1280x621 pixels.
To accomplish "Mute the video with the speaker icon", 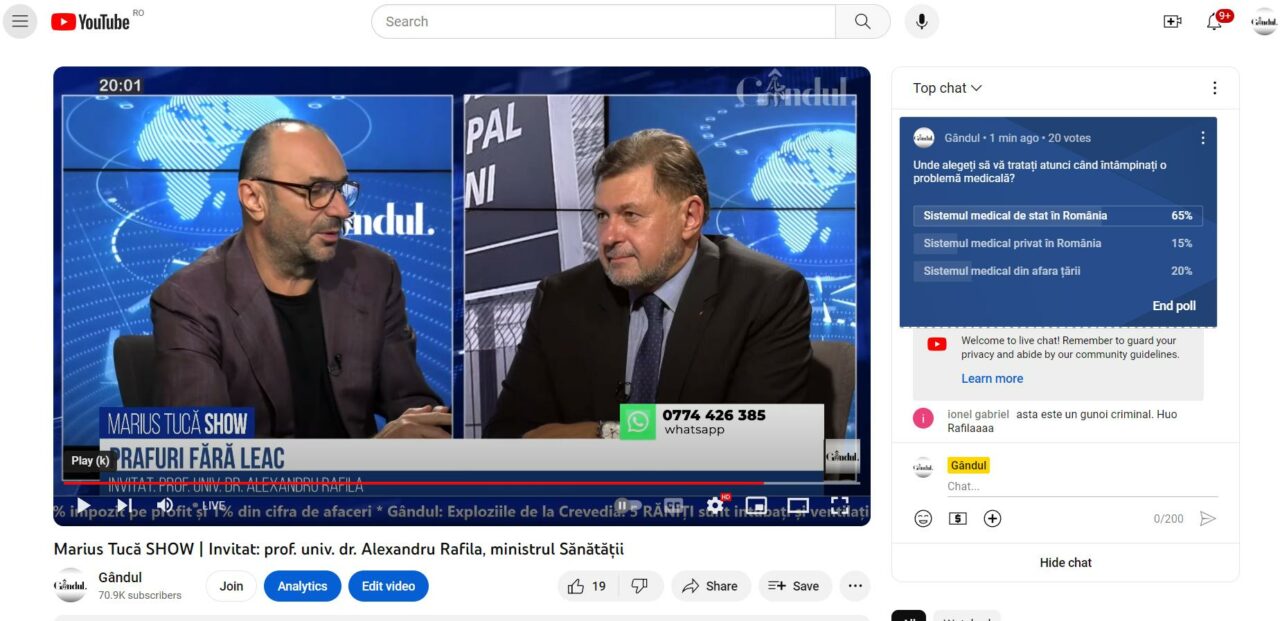I will click(x=165, y=505).
